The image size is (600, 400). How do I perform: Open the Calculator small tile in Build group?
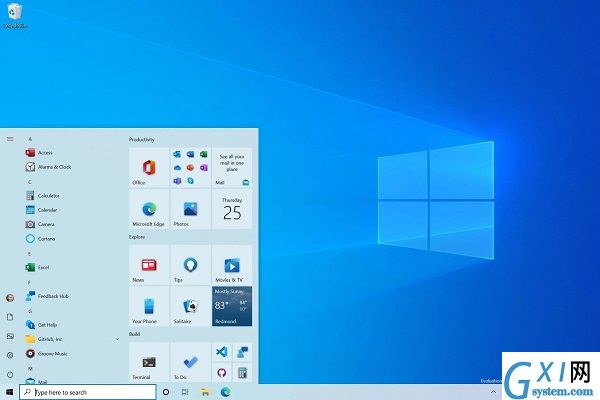[242, 372]
